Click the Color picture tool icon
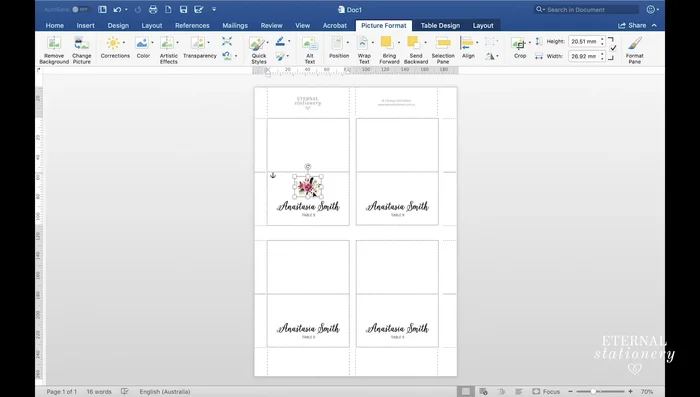700x397 pixels. click(142, 43)
